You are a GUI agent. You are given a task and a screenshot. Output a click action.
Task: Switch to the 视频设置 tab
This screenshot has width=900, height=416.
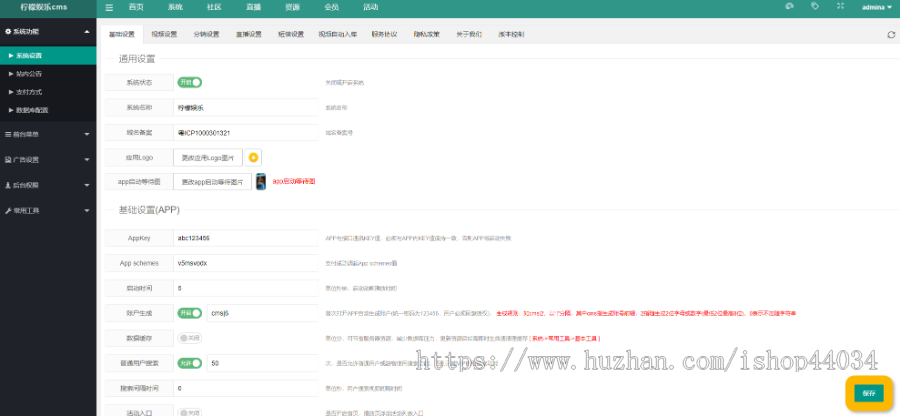point(164,34)
